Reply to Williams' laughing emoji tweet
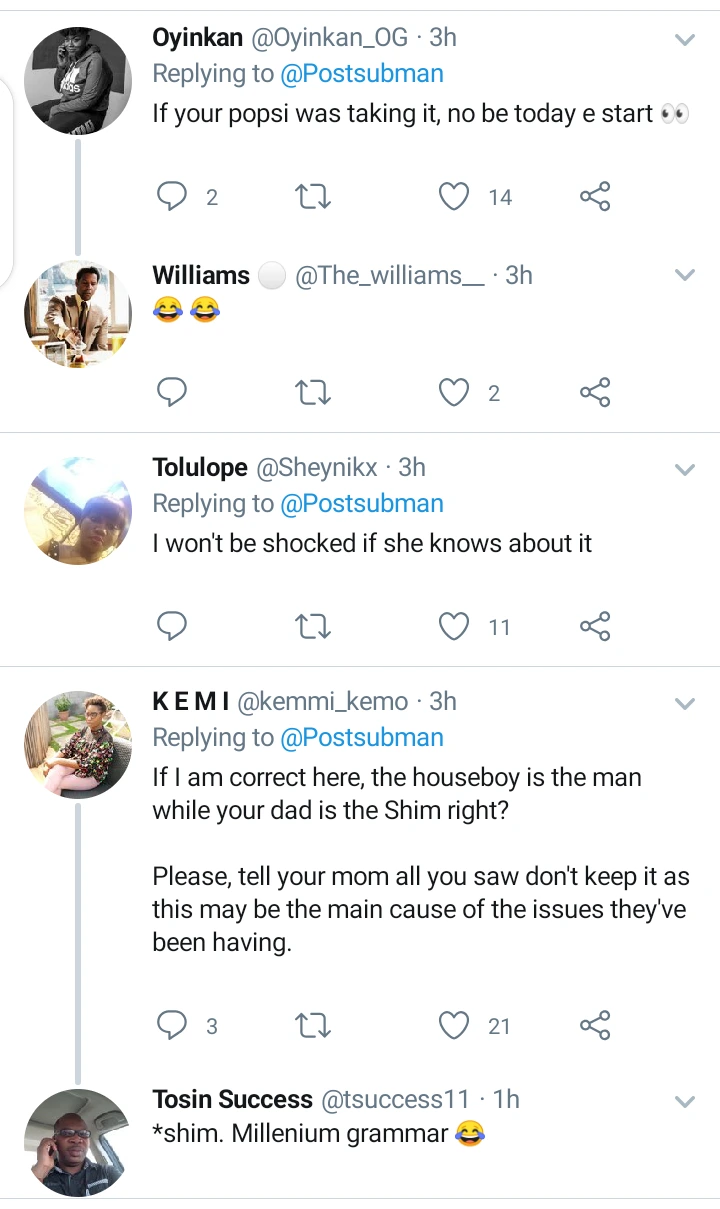The width and height of the screenshot is (720, 1209). pos(173,393)
